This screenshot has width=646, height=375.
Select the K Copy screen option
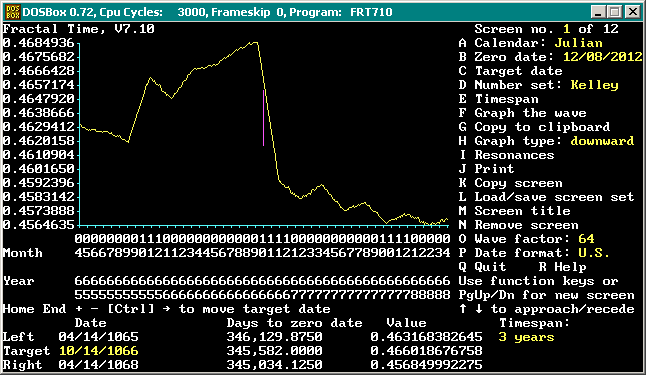510,183
